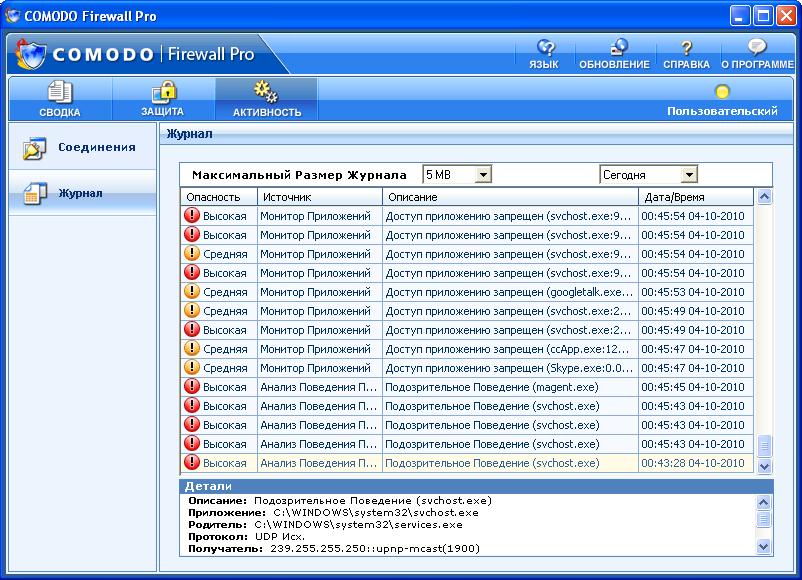Click the log list scrollbar thumb
Screen dimensions: 802x580
tap(764, 446)
